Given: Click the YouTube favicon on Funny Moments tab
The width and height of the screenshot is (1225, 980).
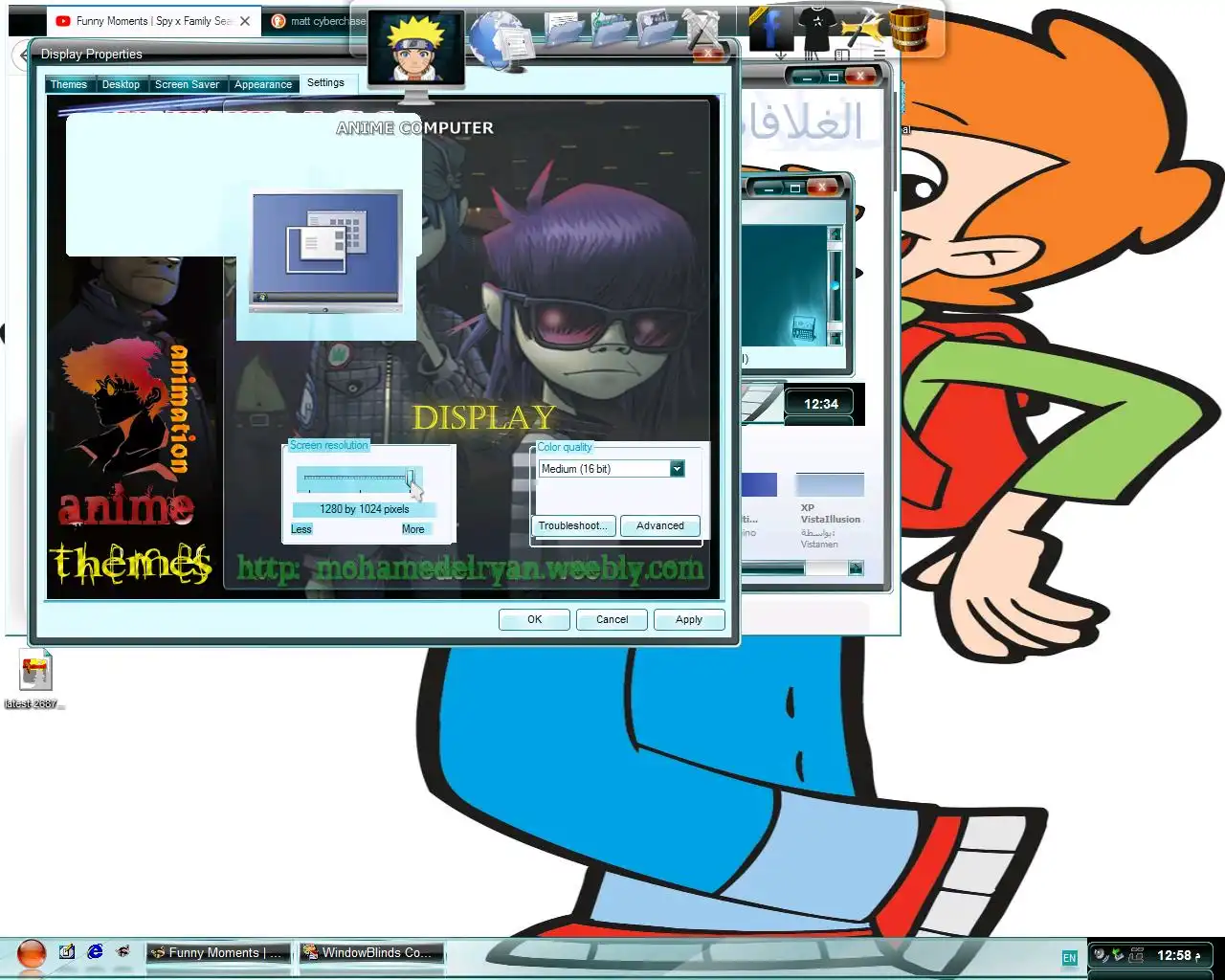Looking at the screenshot, I should [63, 21].
